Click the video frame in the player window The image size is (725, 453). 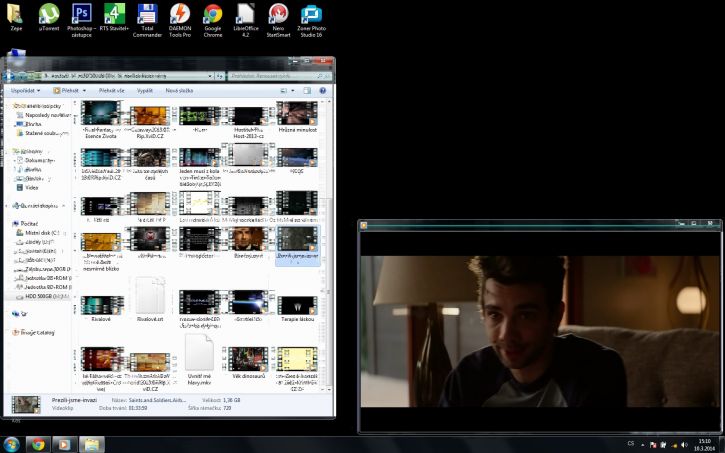540,331
